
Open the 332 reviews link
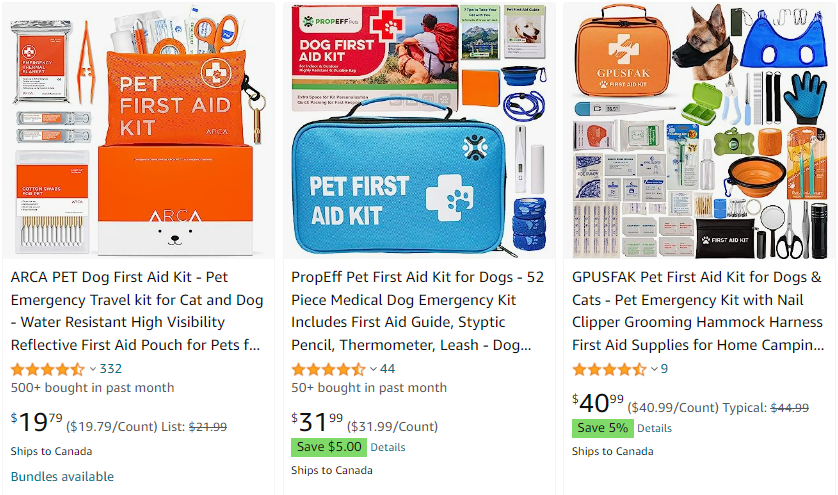tap(111, 369)
